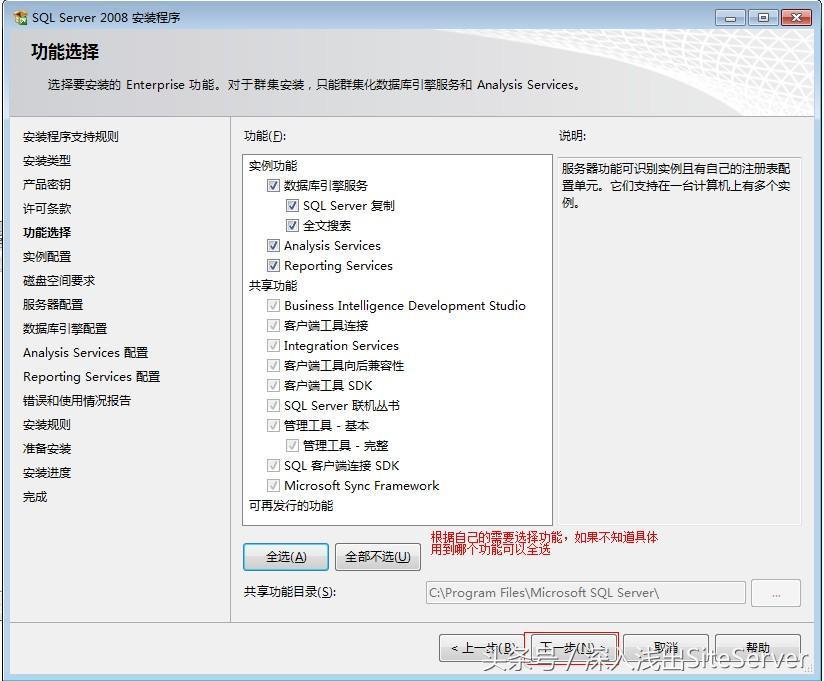Select 功能选择 step in sidebar
Viewport: 824px width, 681px height.
point(47,233)
